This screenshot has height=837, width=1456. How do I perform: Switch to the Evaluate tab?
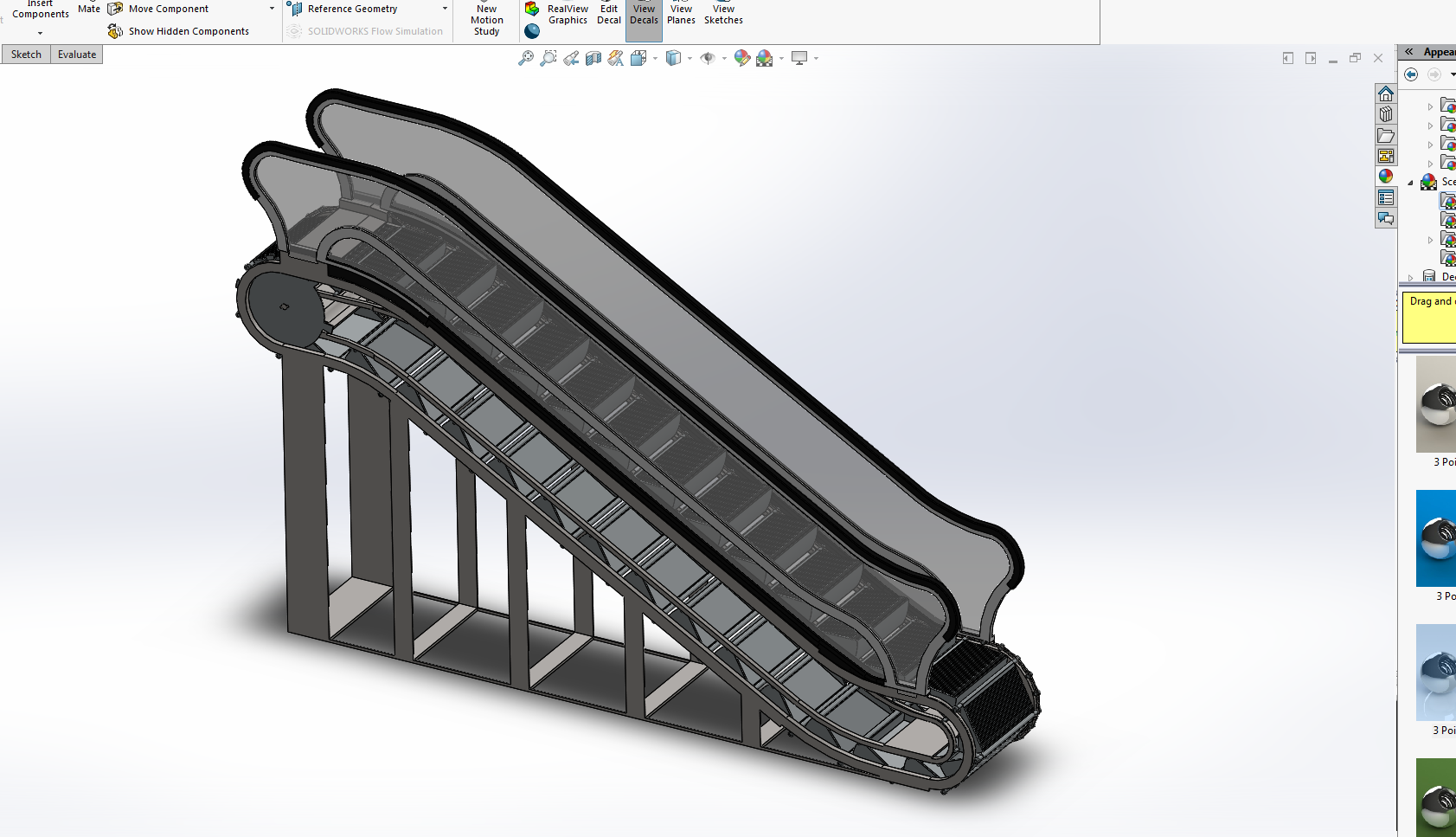click(x=77, y=55)
